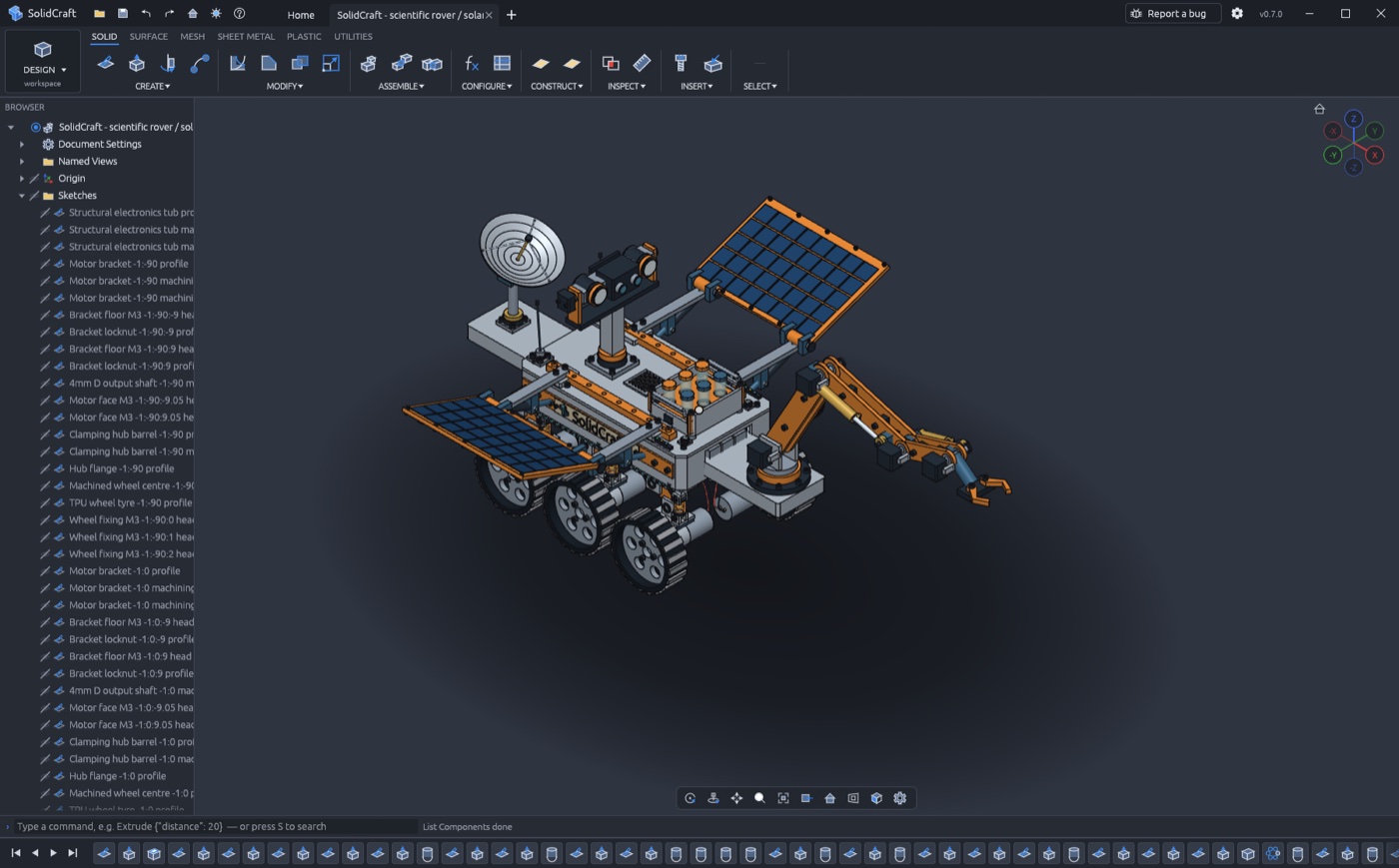Select the Interference icon in Inspect group
1399x868 pixels.
[611, 63]
